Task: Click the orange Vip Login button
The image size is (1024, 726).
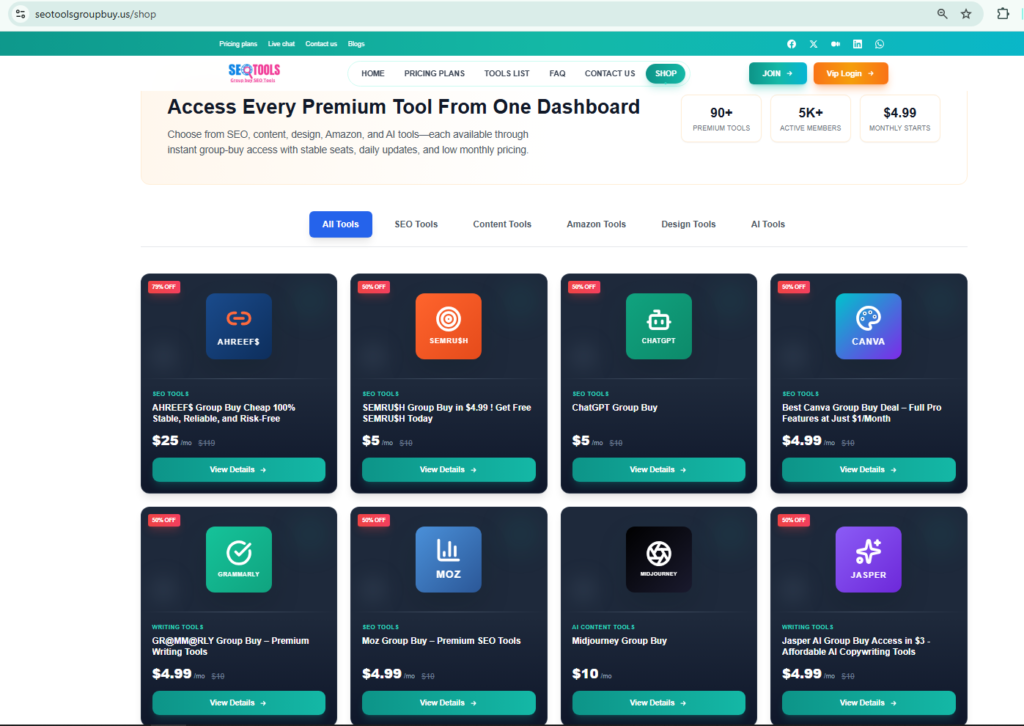Action: 850,73
